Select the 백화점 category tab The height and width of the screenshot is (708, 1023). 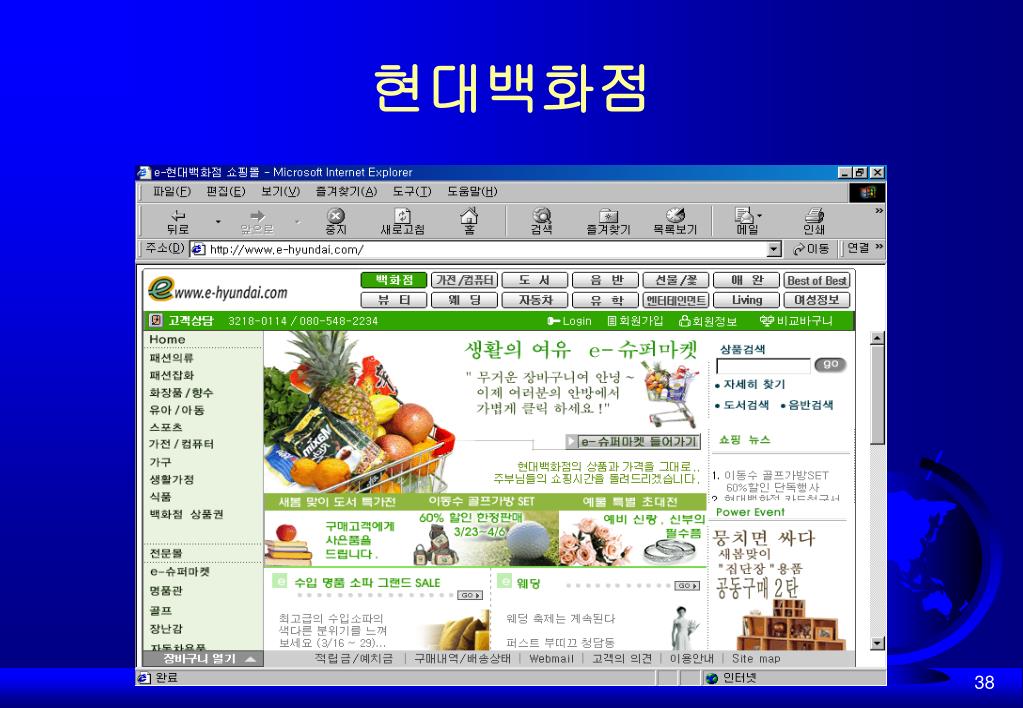pyautogui.click(x=394, y=281)
